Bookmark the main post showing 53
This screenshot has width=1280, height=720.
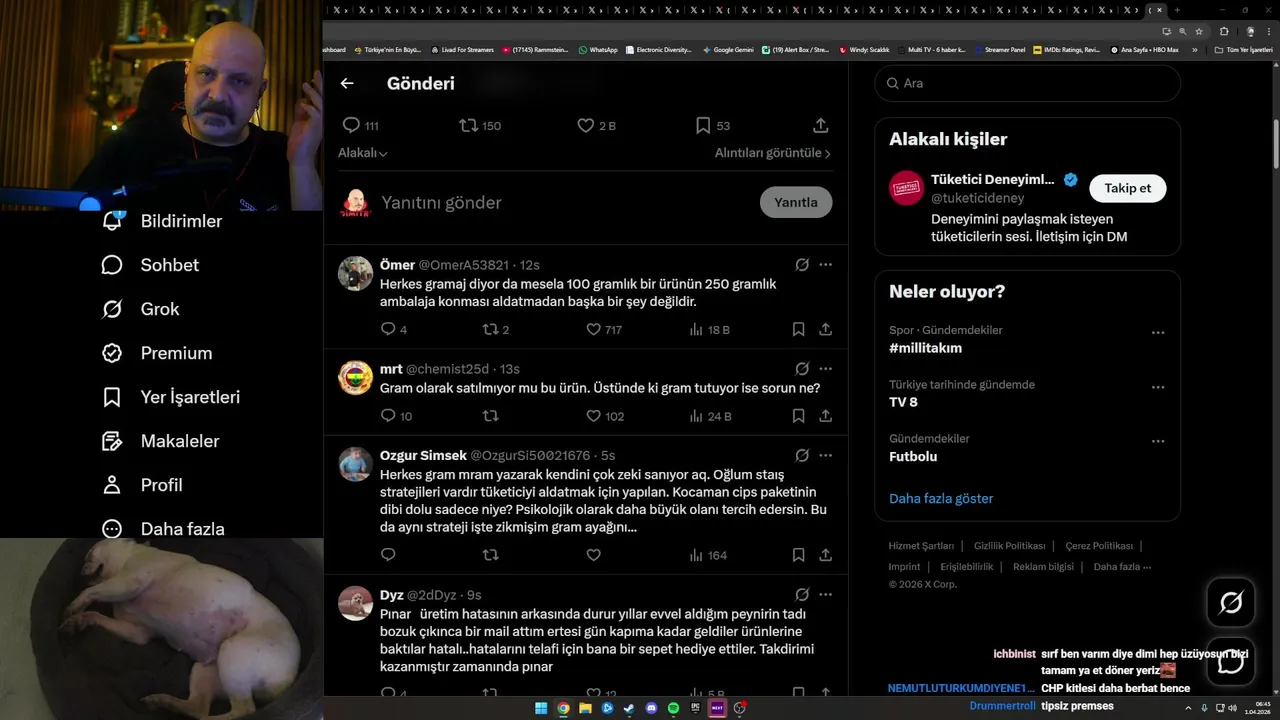(703, 125)
